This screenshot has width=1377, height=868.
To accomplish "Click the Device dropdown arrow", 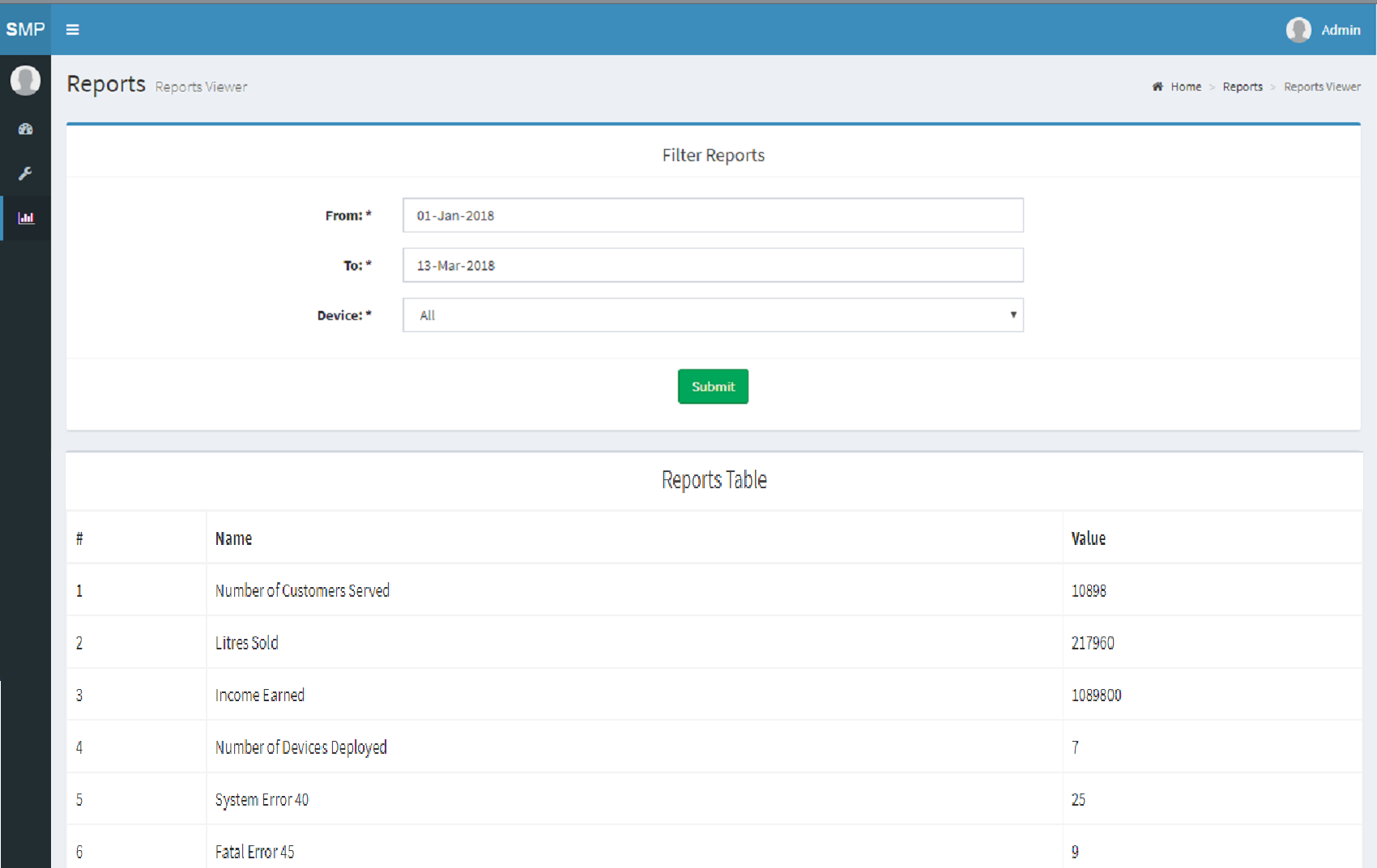I will click(1013, 315).
